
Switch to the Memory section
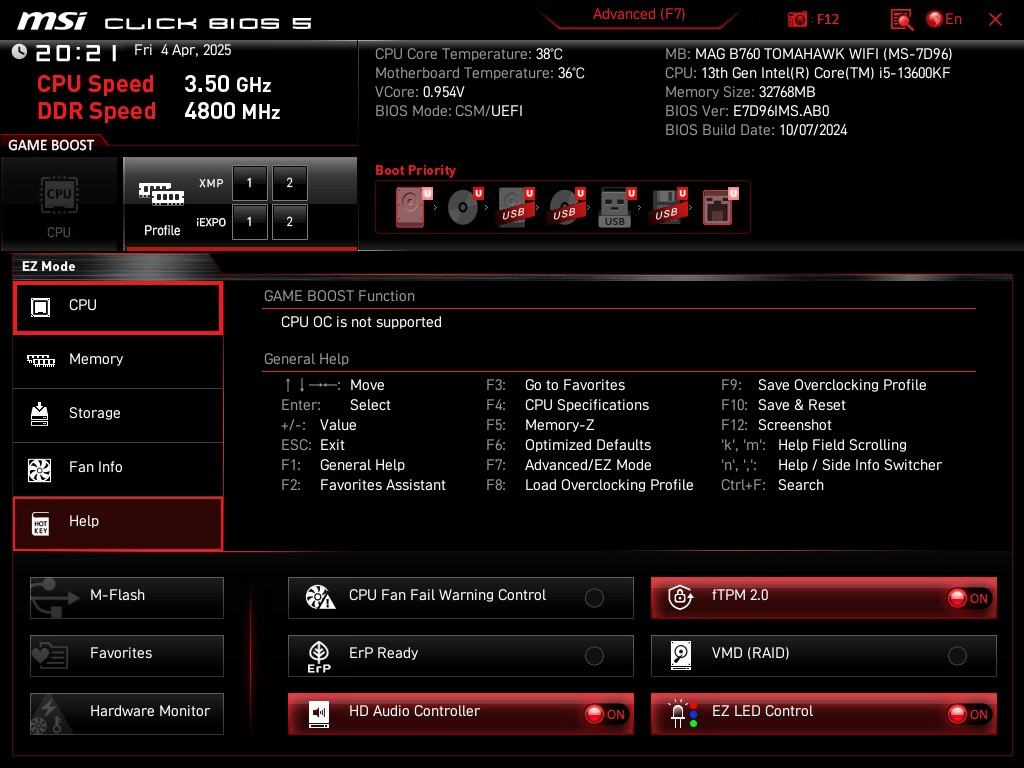click(118, 359)
